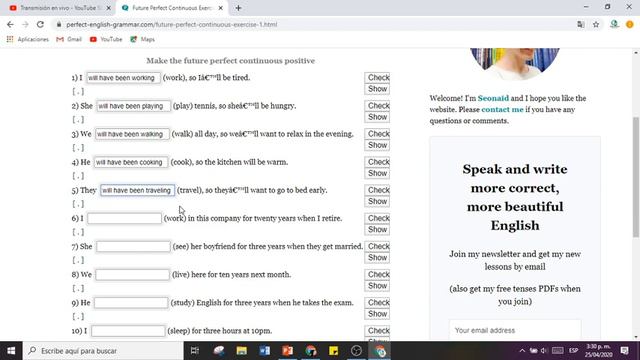
Task: Open the Aplicaciones apps shortcut
Action: (x=28, y=39)
